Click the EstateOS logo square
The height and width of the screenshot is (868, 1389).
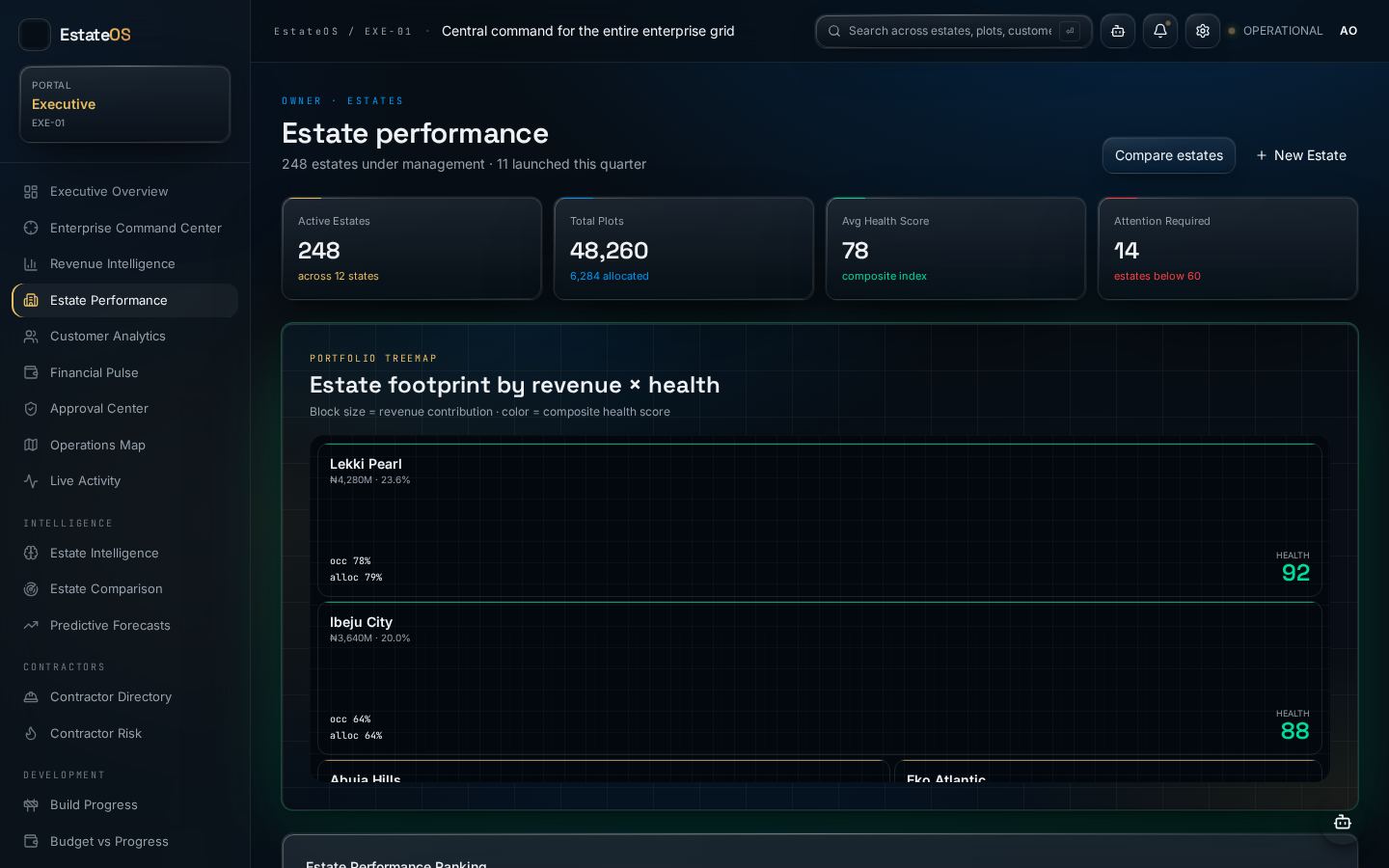click(x=35, y=35)
